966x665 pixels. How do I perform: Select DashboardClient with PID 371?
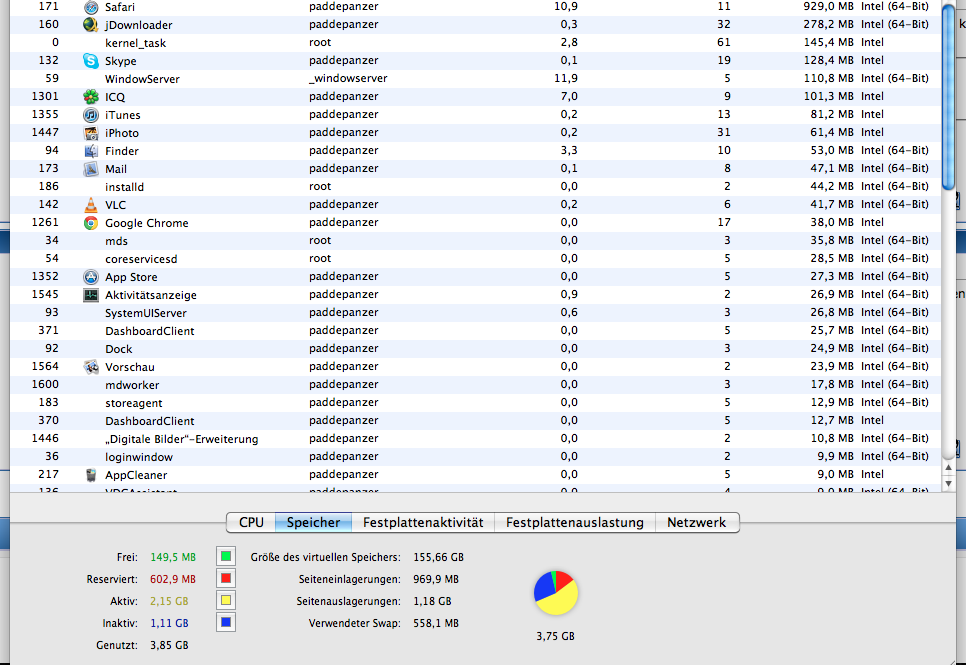pos(150,331)
